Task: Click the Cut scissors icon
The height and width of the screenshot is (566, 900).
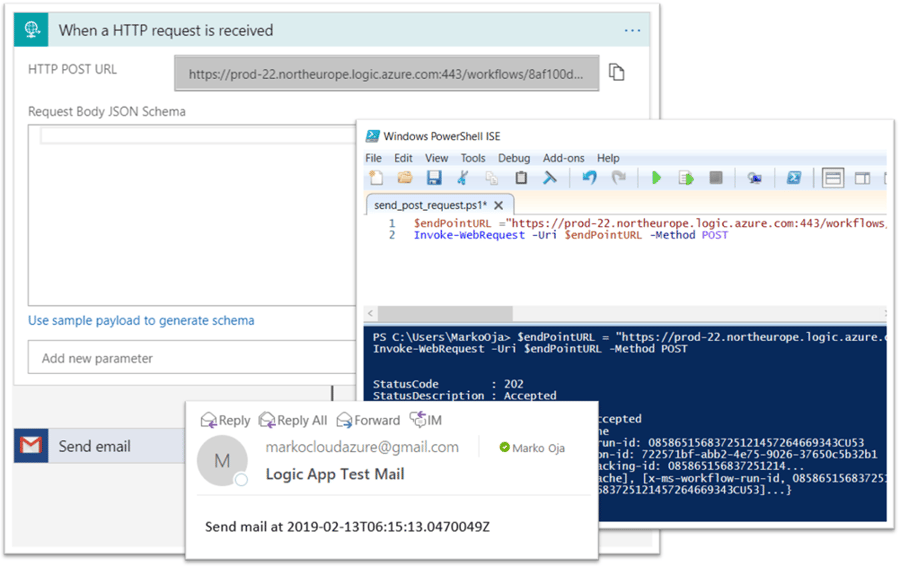Action: tap(463, 178)
